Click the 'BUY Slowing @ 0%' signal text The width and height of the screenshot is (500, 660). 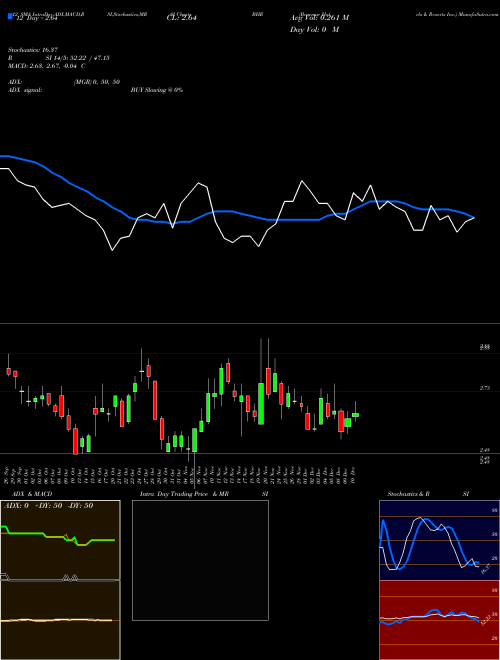157,90
